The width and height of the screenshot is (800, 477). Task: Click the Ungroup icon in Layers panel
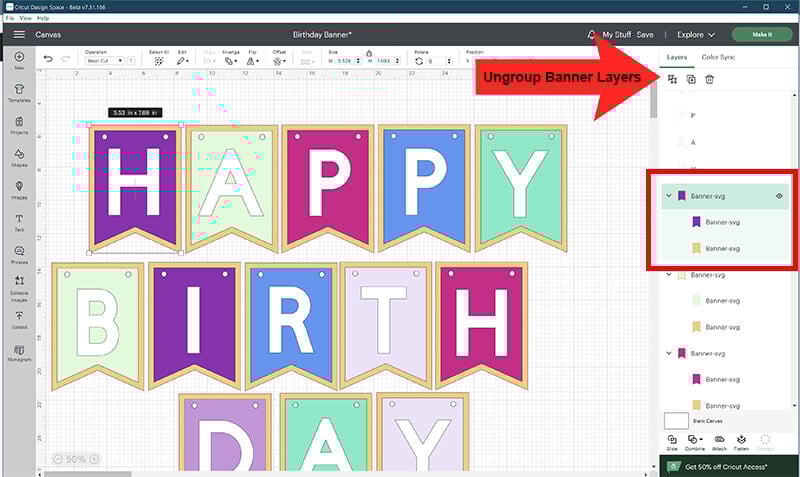[x=672, y=79]
